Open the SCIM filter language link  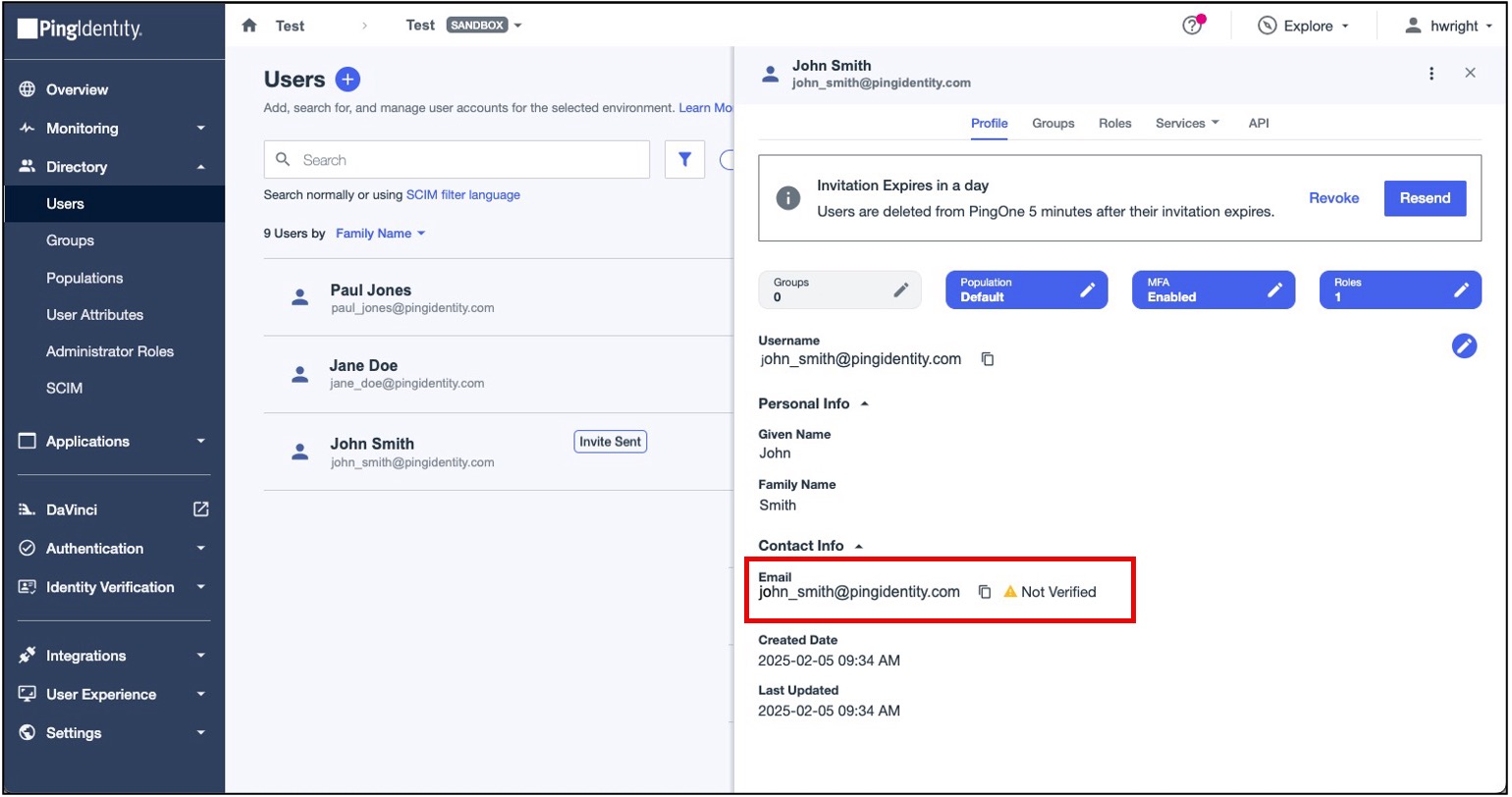point(462,195)
